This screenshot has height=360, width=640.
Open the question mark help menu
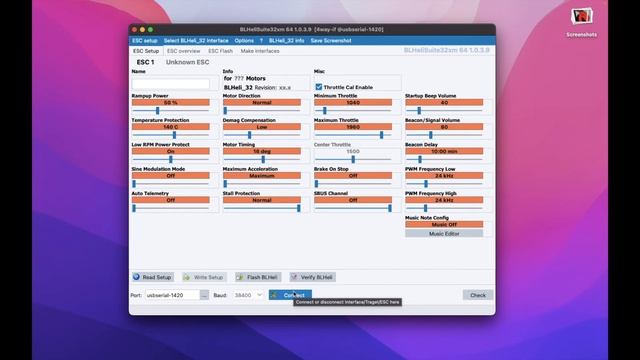[261, 41]
